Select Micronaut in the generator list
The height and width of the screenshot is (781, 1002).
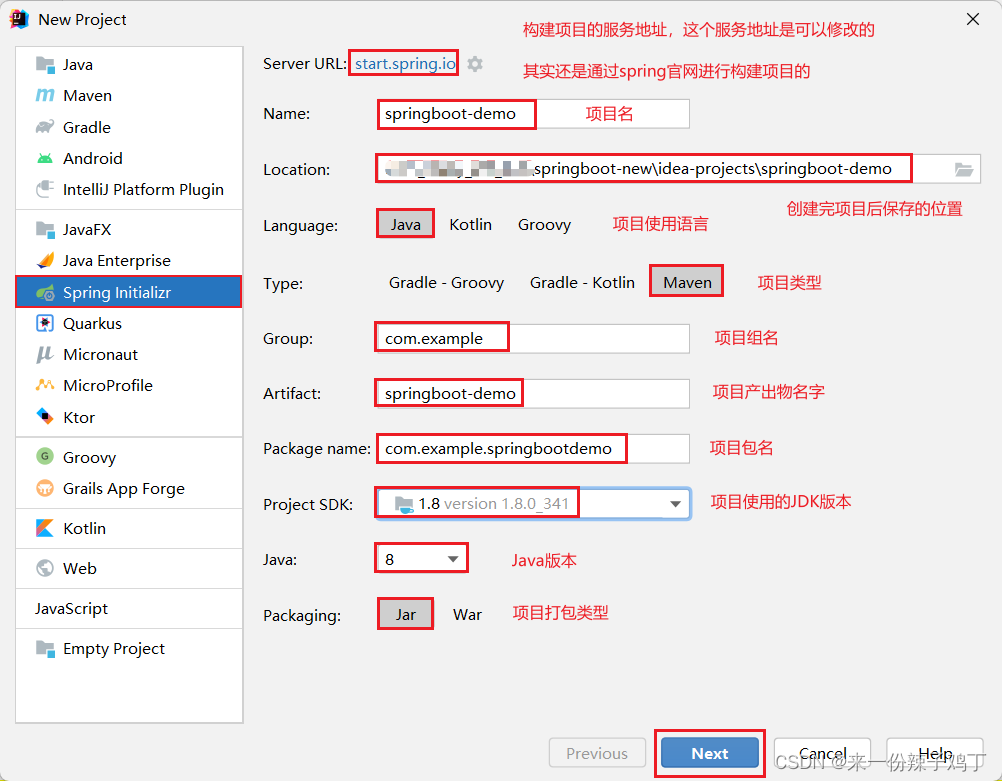click(x=129, y=355)
